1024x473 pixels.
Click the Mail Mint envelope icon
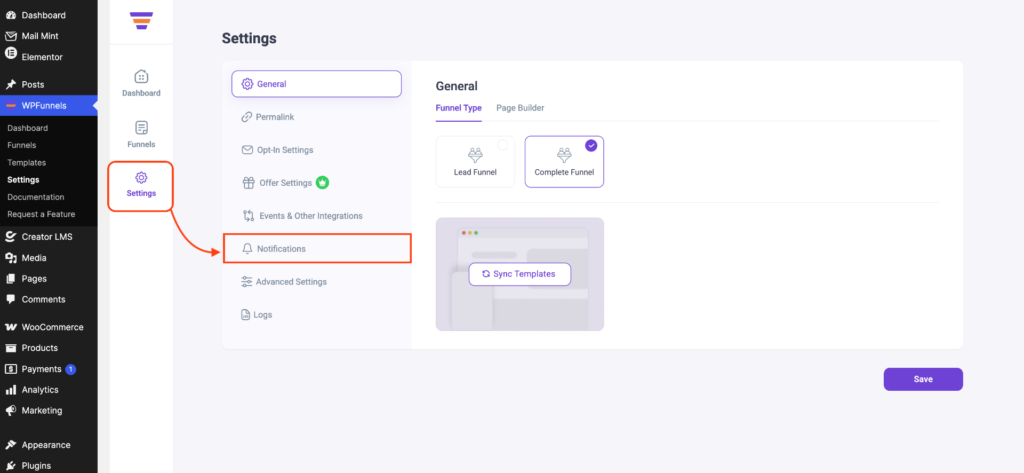point(10,36)
